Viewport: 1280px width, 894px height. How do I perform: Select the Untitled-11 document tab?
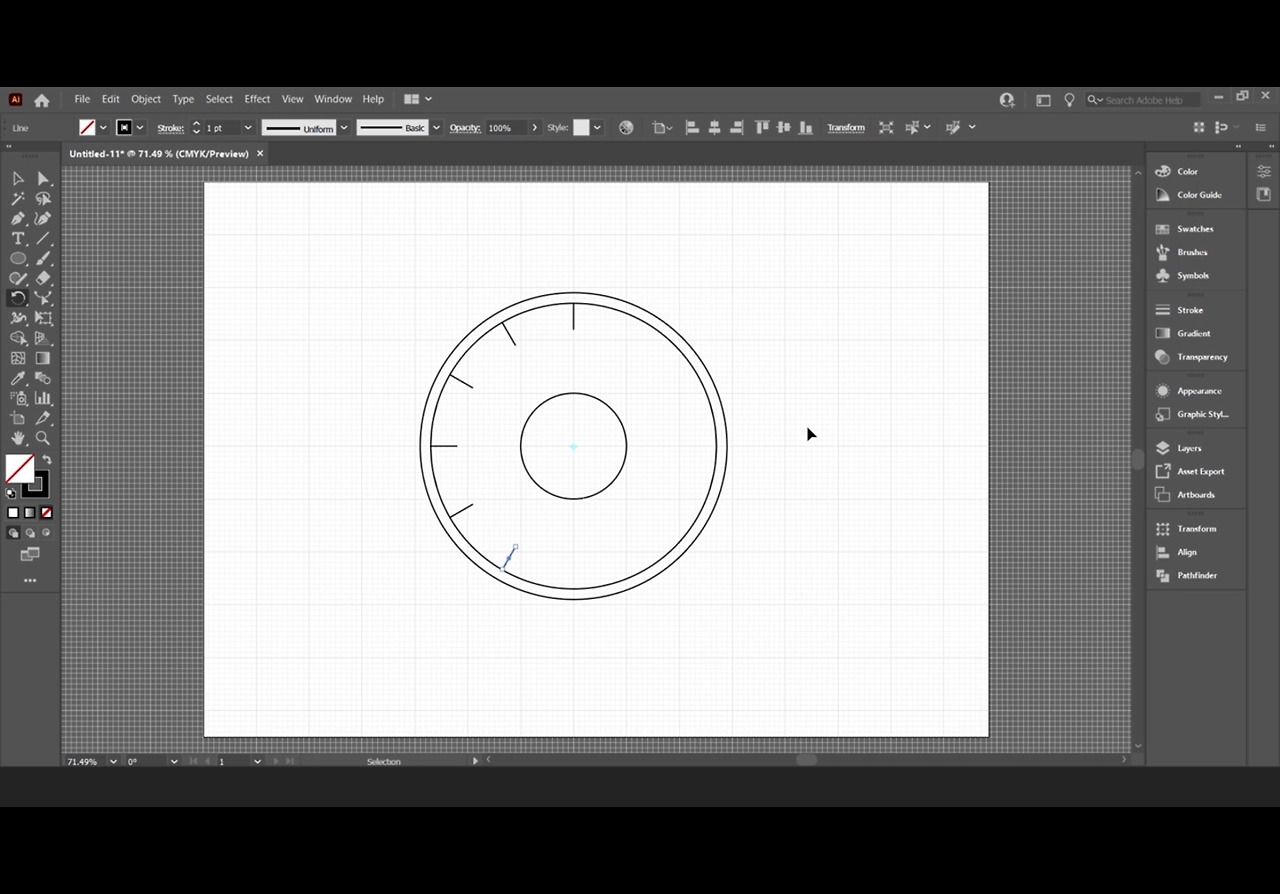pos(159,154)
